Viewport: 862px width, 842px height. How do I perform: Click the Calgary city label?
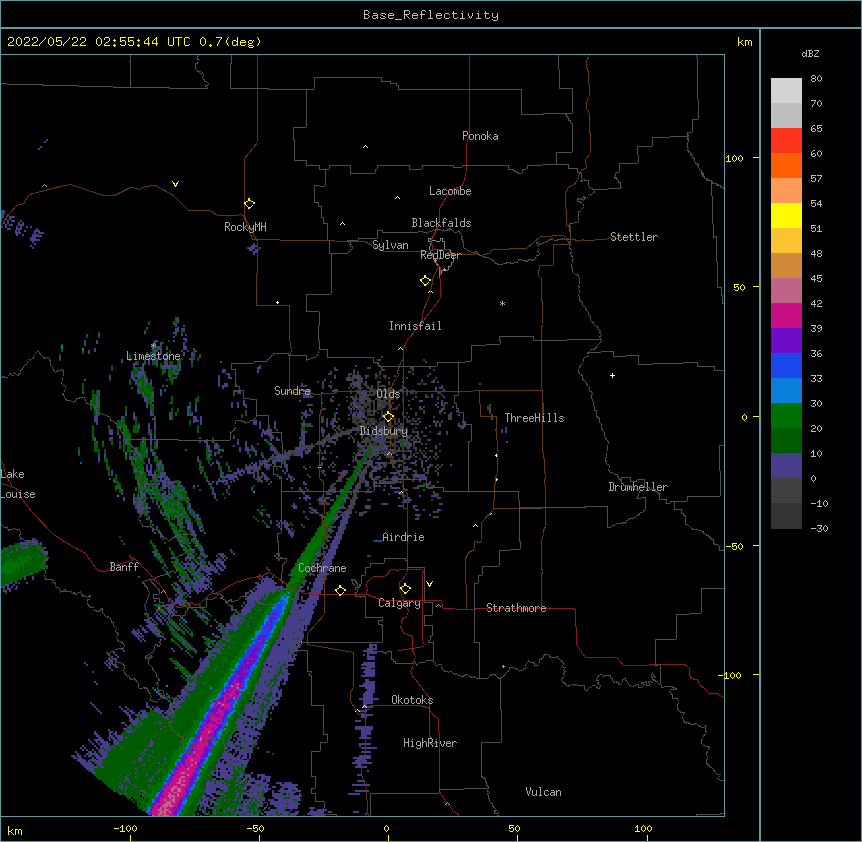click(x=399, y=603)
